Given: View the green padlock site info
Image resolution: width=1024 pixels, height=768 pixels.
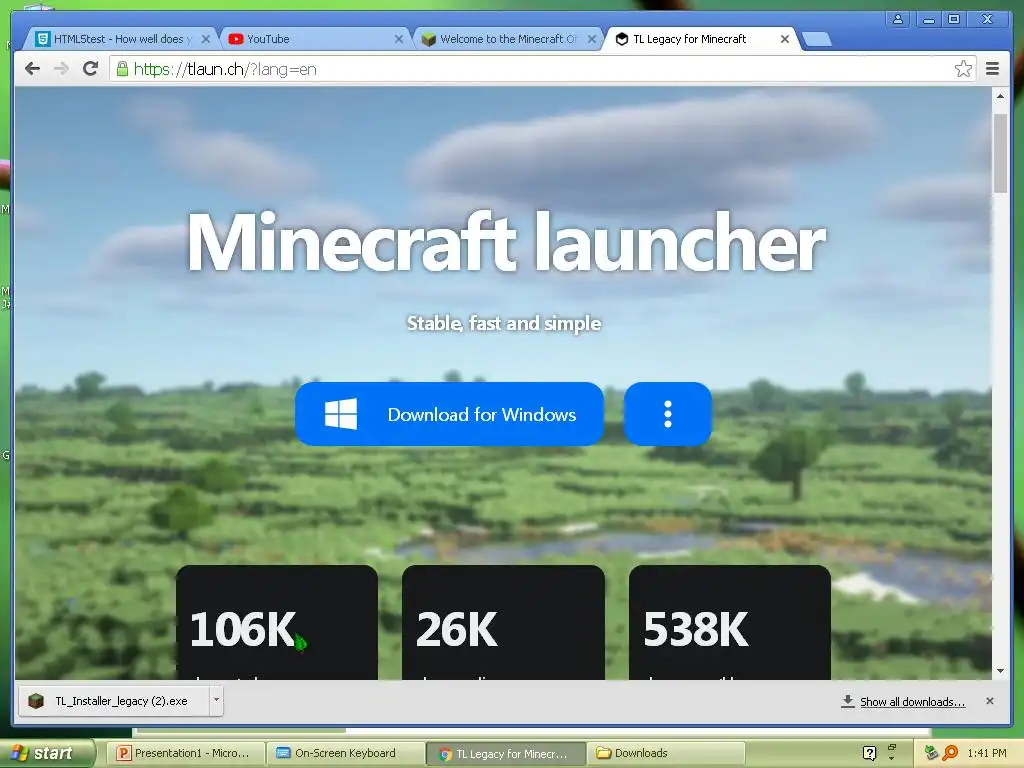Looking at the screenshot, I should point(122,69).
